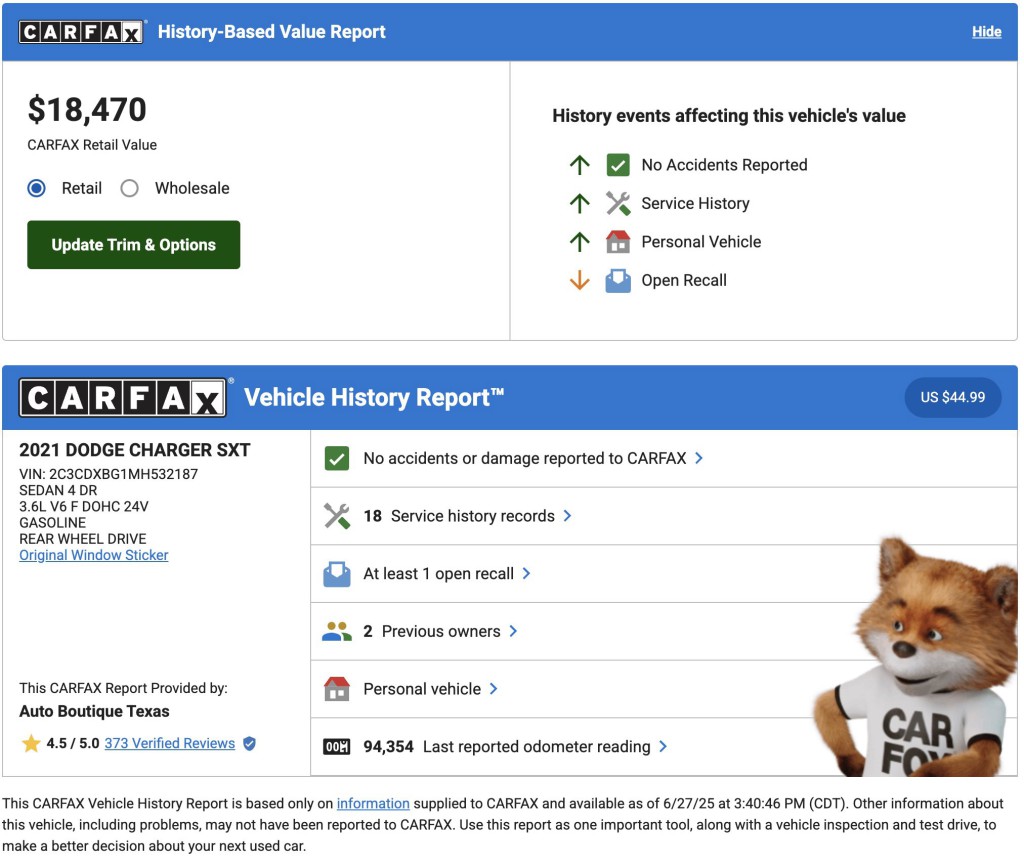The height and width of the screenshot is (864, 1024).
Task: Click the blue verified shield badge
Action: pos(249,743)
